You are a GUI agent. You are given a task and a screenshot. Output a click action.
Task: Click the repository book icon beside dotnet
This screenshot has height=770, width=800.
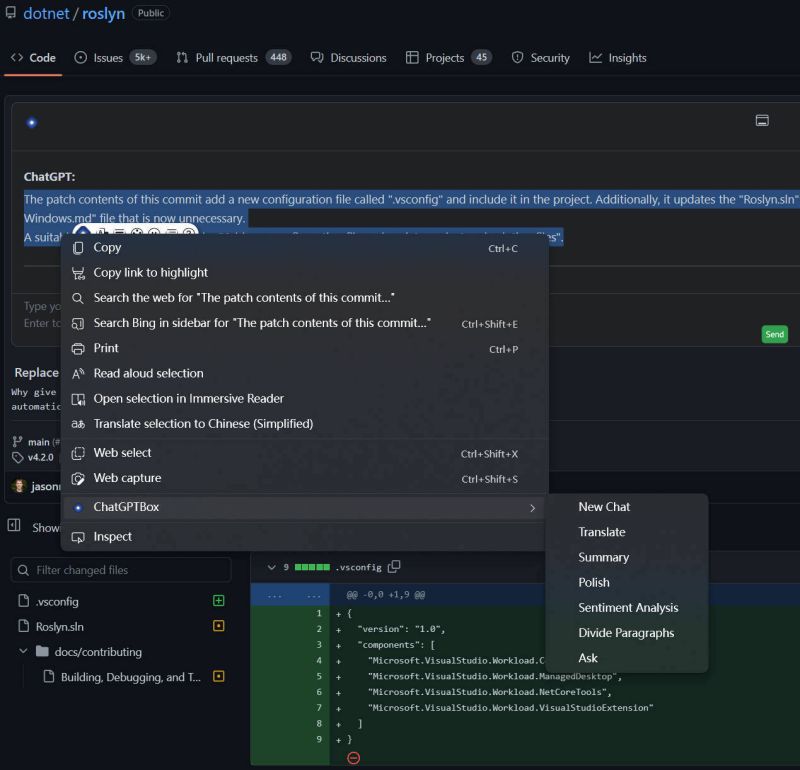pos(12,13)
